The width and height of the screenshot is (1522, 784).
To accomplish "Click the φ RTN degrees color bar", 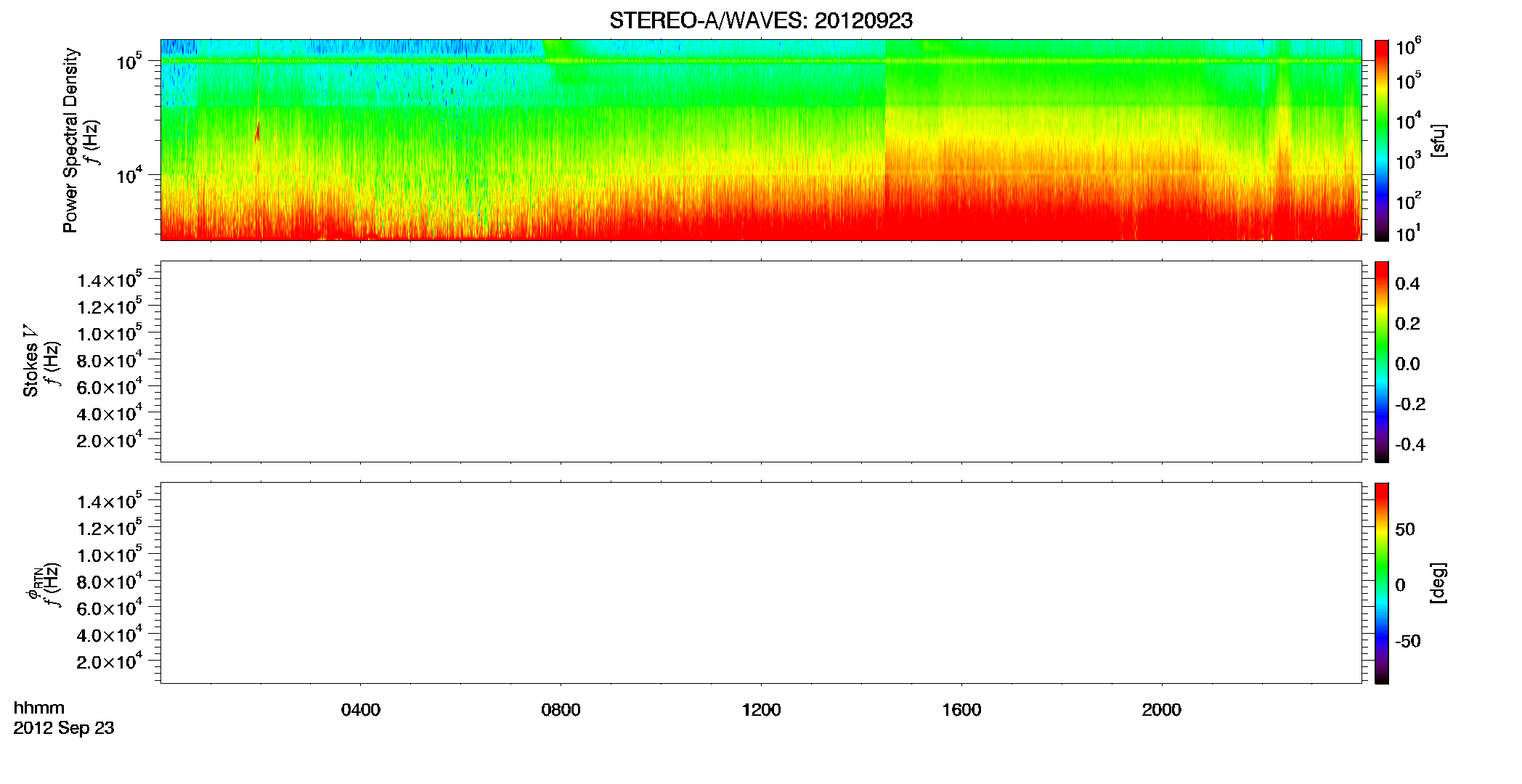I will 1382,583.
